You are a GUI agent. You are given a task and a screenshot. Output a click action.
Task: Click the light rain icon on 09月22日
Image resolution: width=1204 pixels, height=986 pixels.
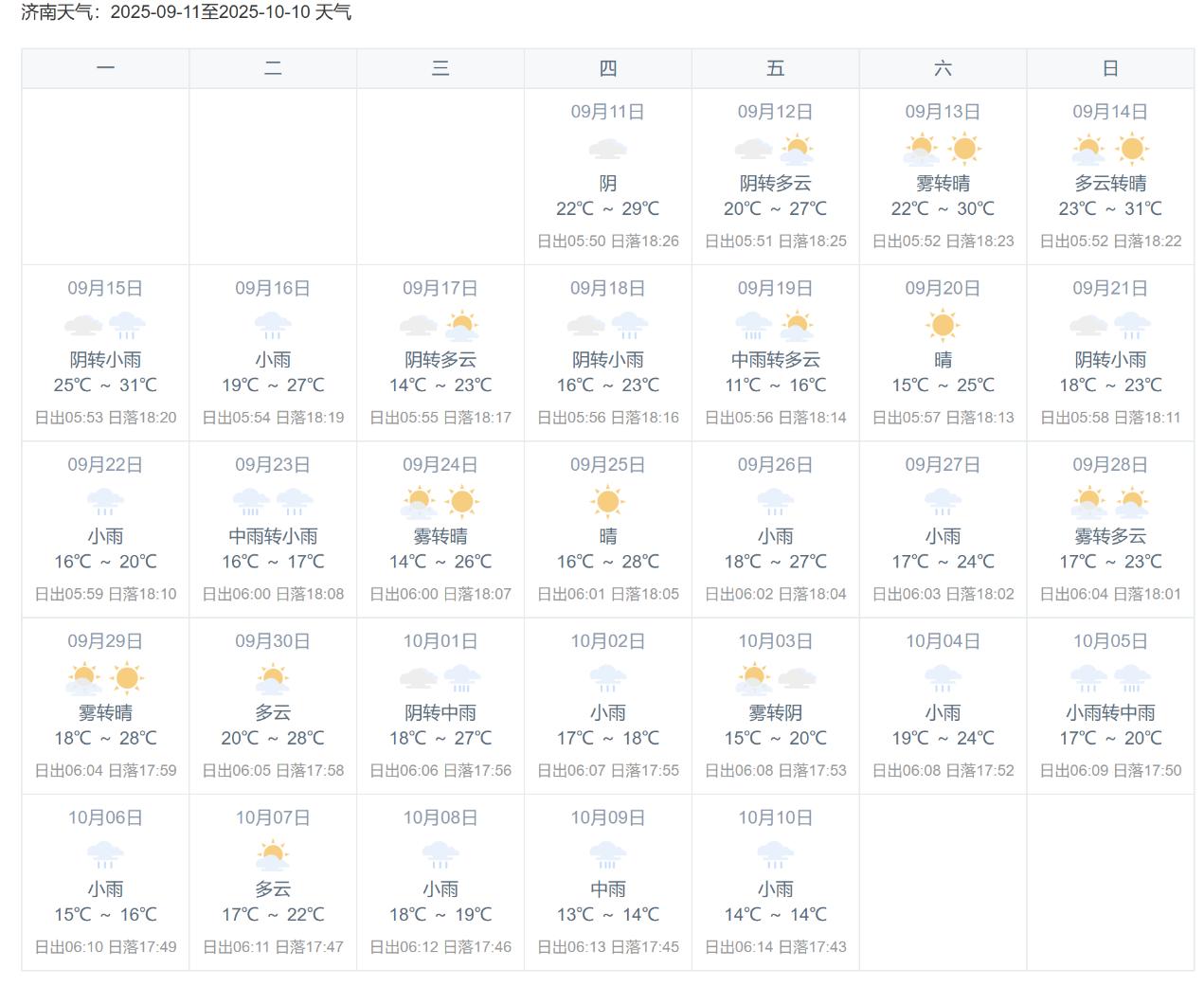pos(105,501)
